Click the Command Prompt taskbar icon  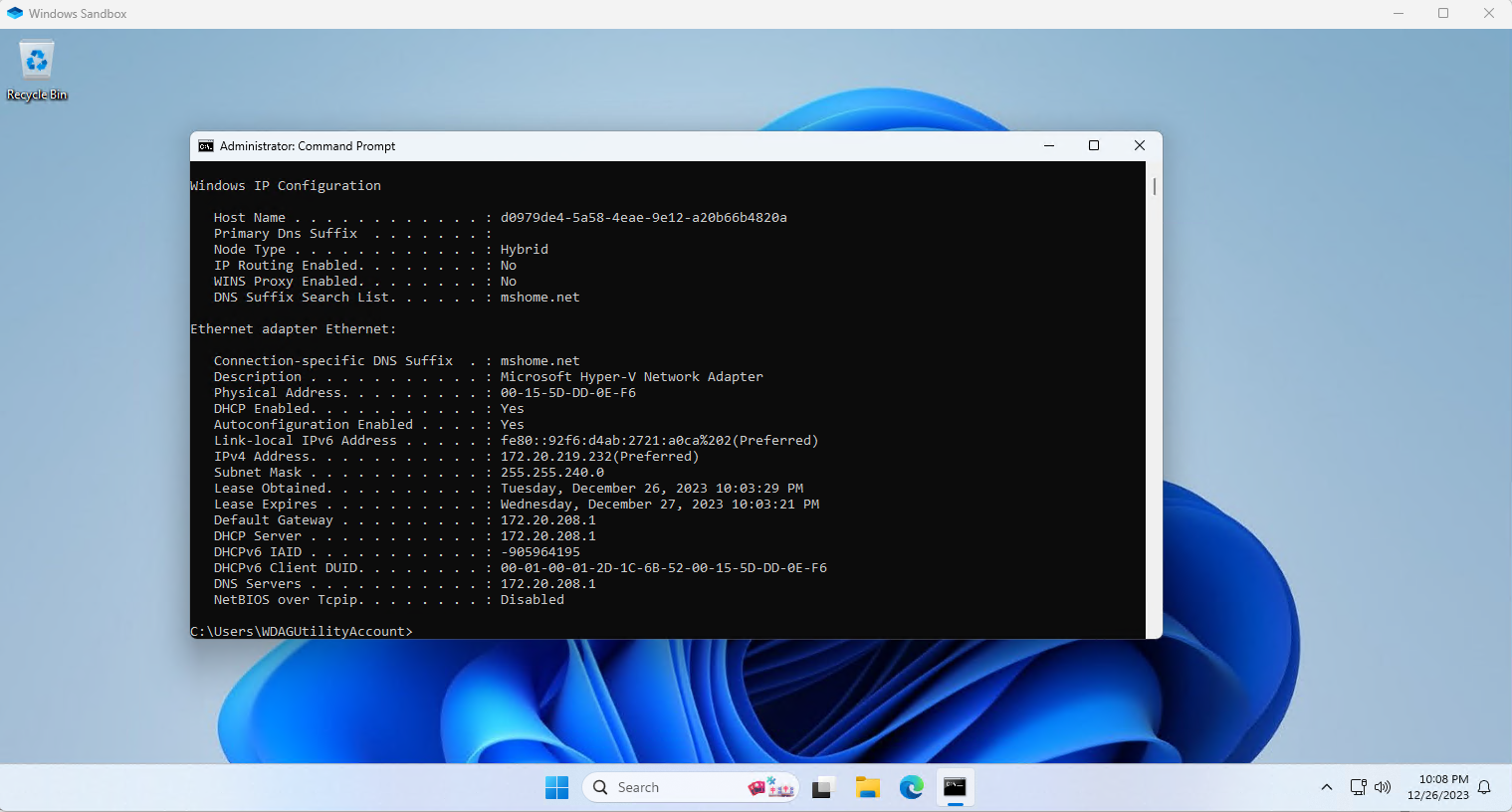click(955, 787)
